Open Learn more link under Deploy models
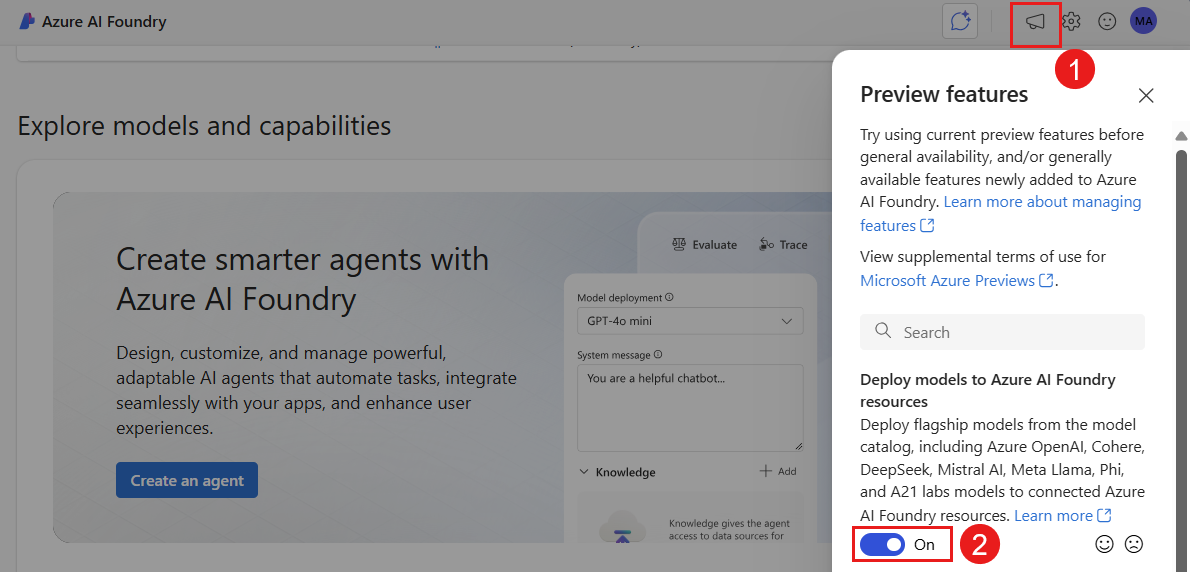This screenshot has height=572, width=1190. [x=1062, y=515]
